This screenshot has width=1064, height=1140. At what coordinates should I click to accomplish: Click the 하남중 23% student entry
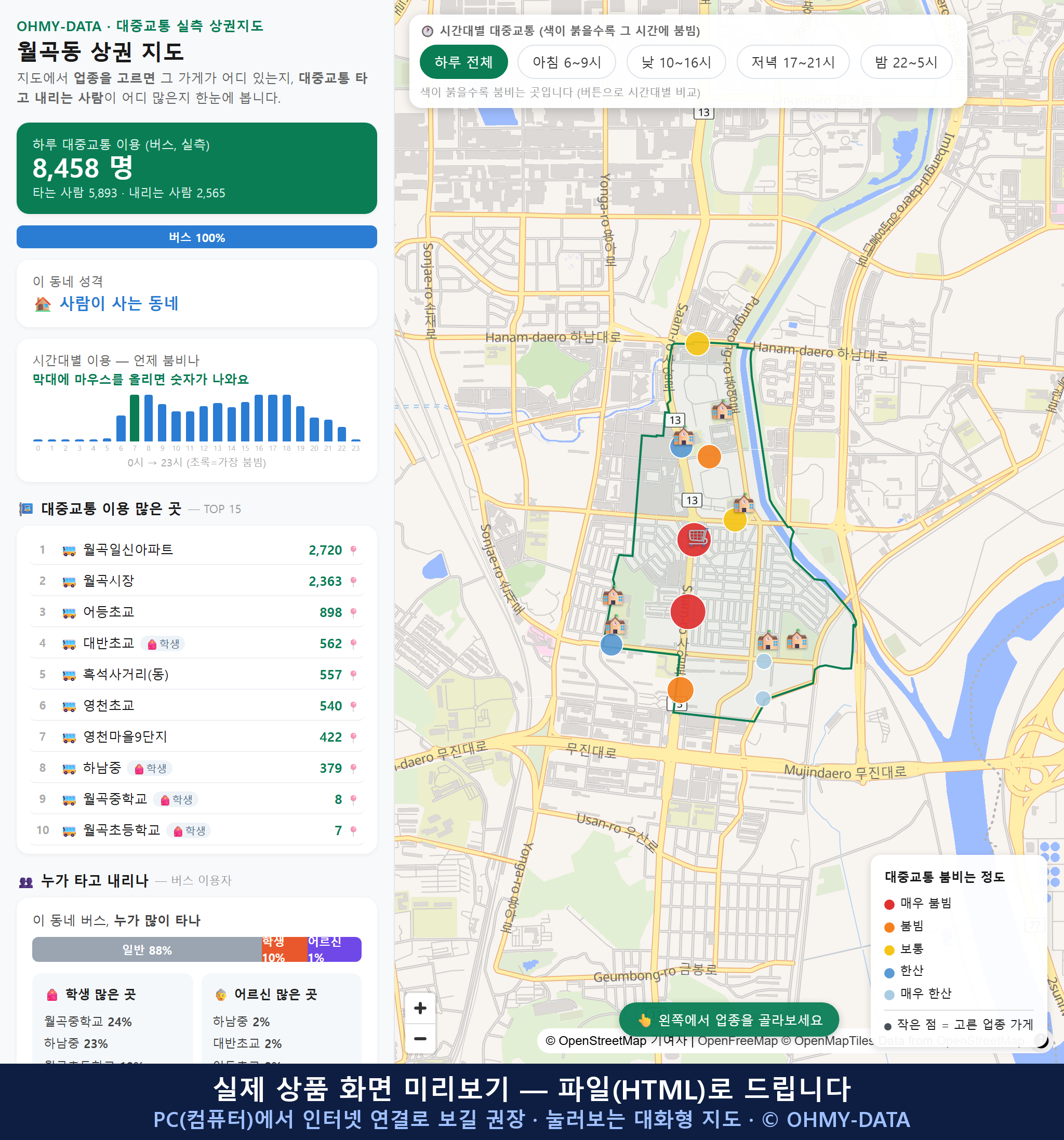(x=76, y=1043)
